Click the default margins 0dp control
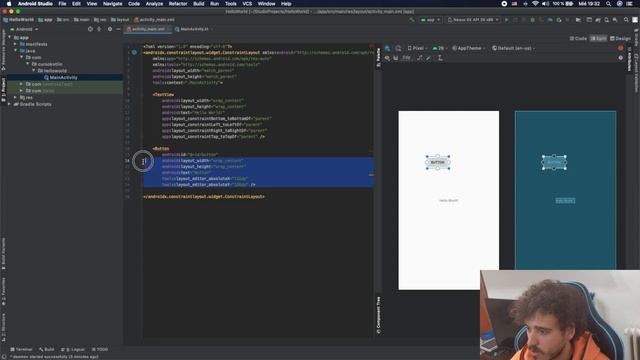The height and width of the screenshot is (360, 640). coord(407,58)
